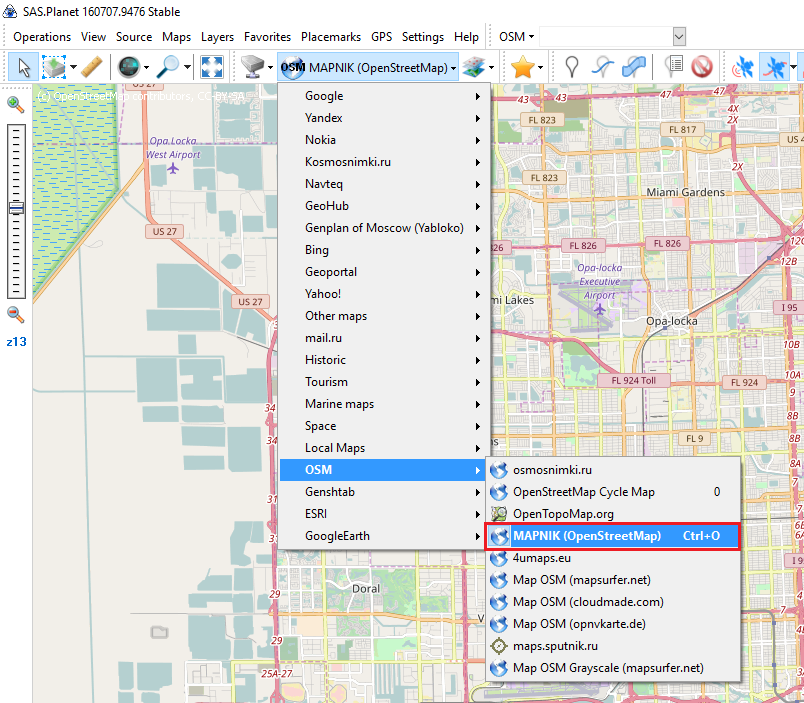The height and width of the screenshot is (703, 804).
Task: Expand the search box combo arrow
Action: click(679, 37)
